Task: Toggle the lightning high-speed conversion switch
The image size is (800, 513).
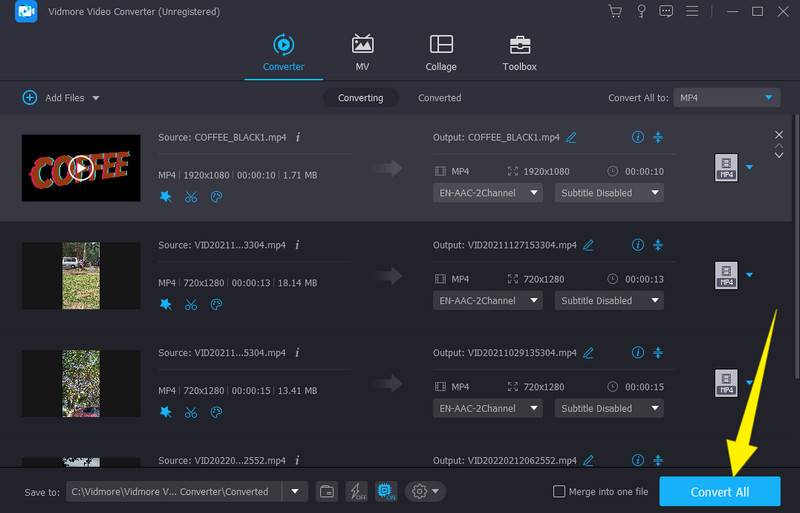Action: [356, 491]
